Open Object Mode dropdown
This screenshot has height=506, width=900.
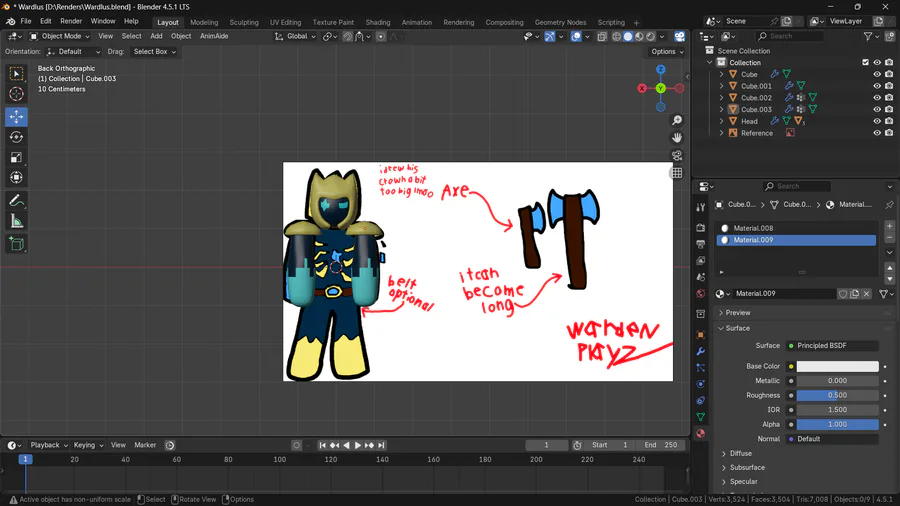(60, 36)
